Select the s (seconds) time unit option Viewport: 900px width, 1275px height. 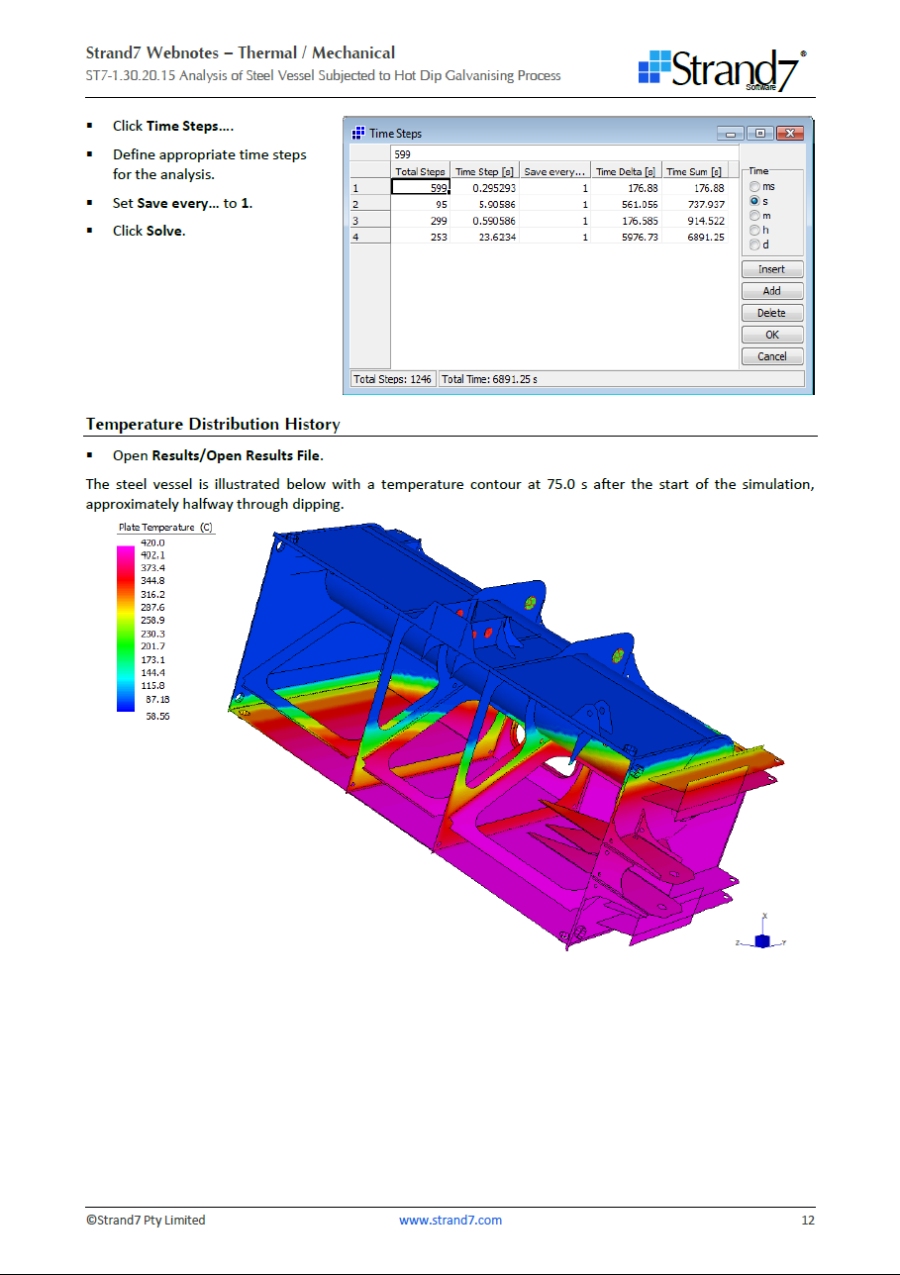(x=754, y=201)
